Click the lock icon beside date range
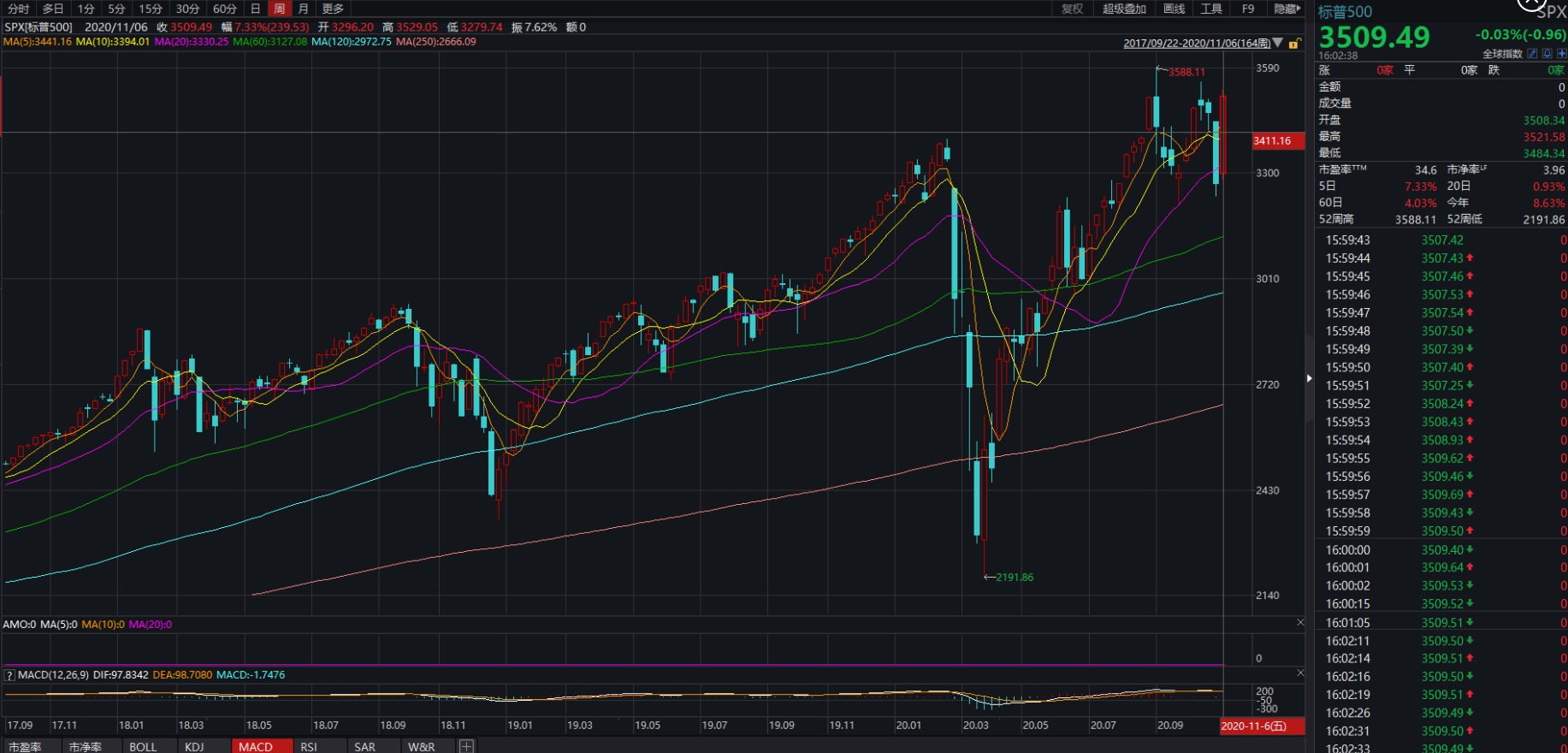 [x=1294, y=44]
